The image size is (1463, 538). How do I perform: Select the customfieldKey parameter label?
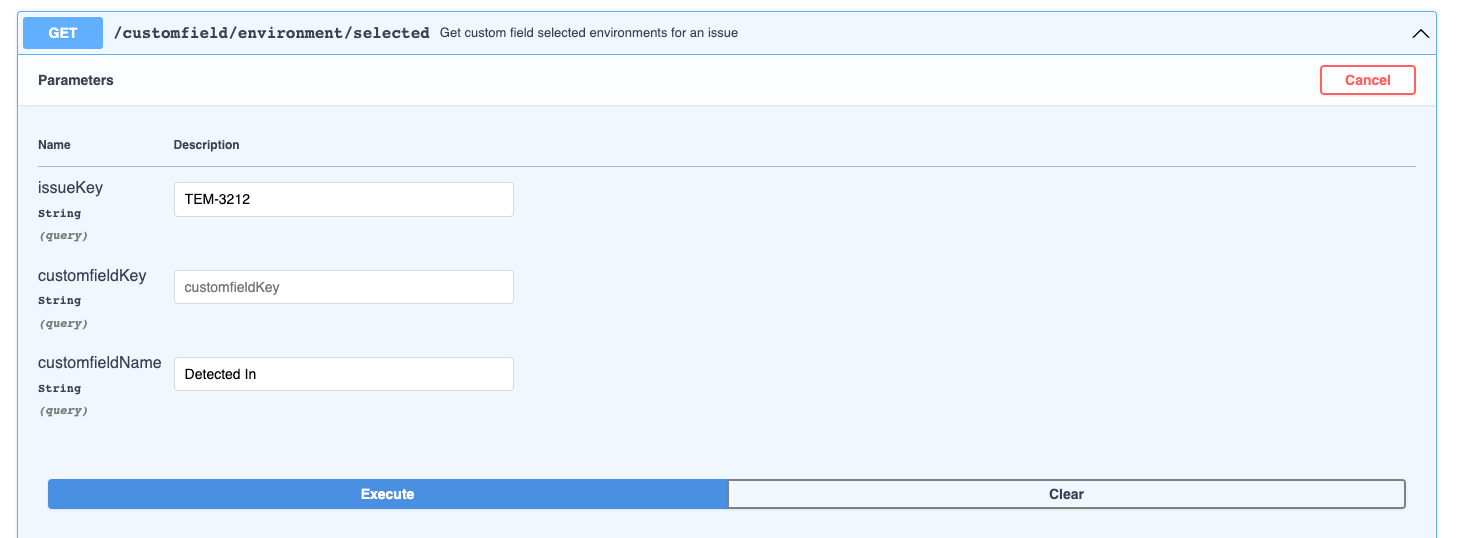pyautogui.click(x=92, y=275)
